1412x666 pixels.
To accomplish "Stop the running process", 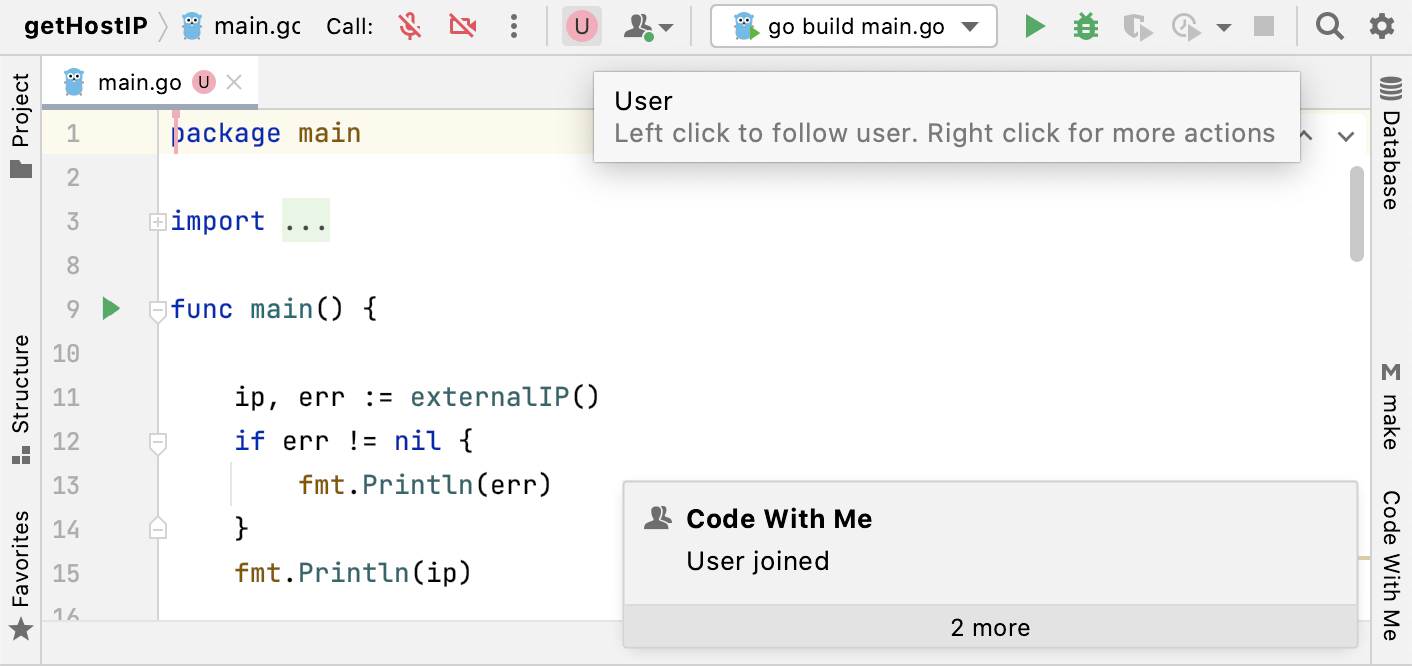I will click(1264, 27).
